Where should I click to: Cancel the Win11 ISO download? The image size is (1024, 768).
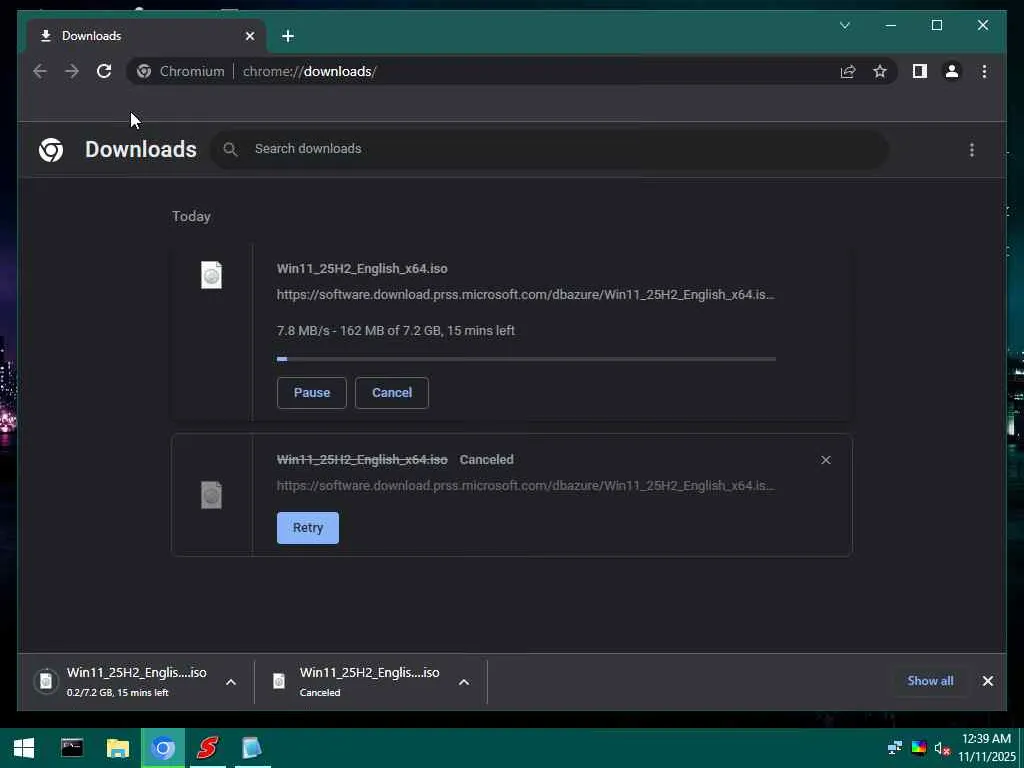(392, 392)
